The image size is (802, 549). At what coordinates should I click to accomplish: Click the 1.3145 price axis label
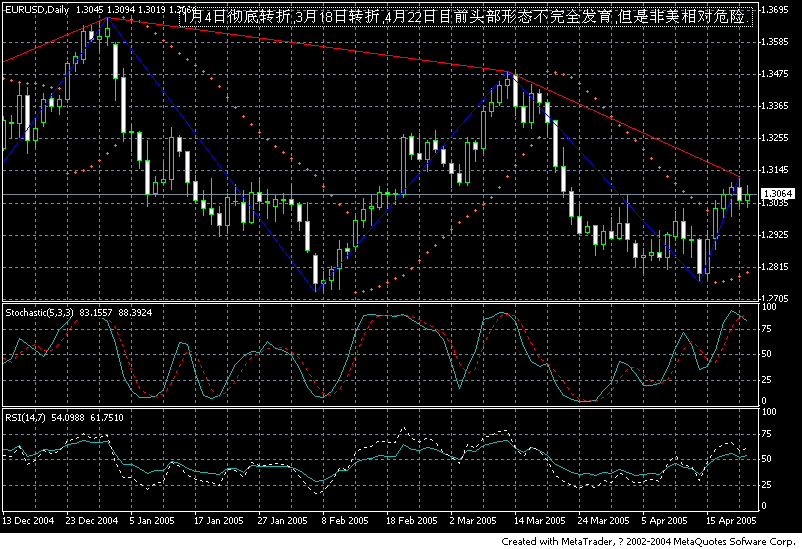(775, 170)
